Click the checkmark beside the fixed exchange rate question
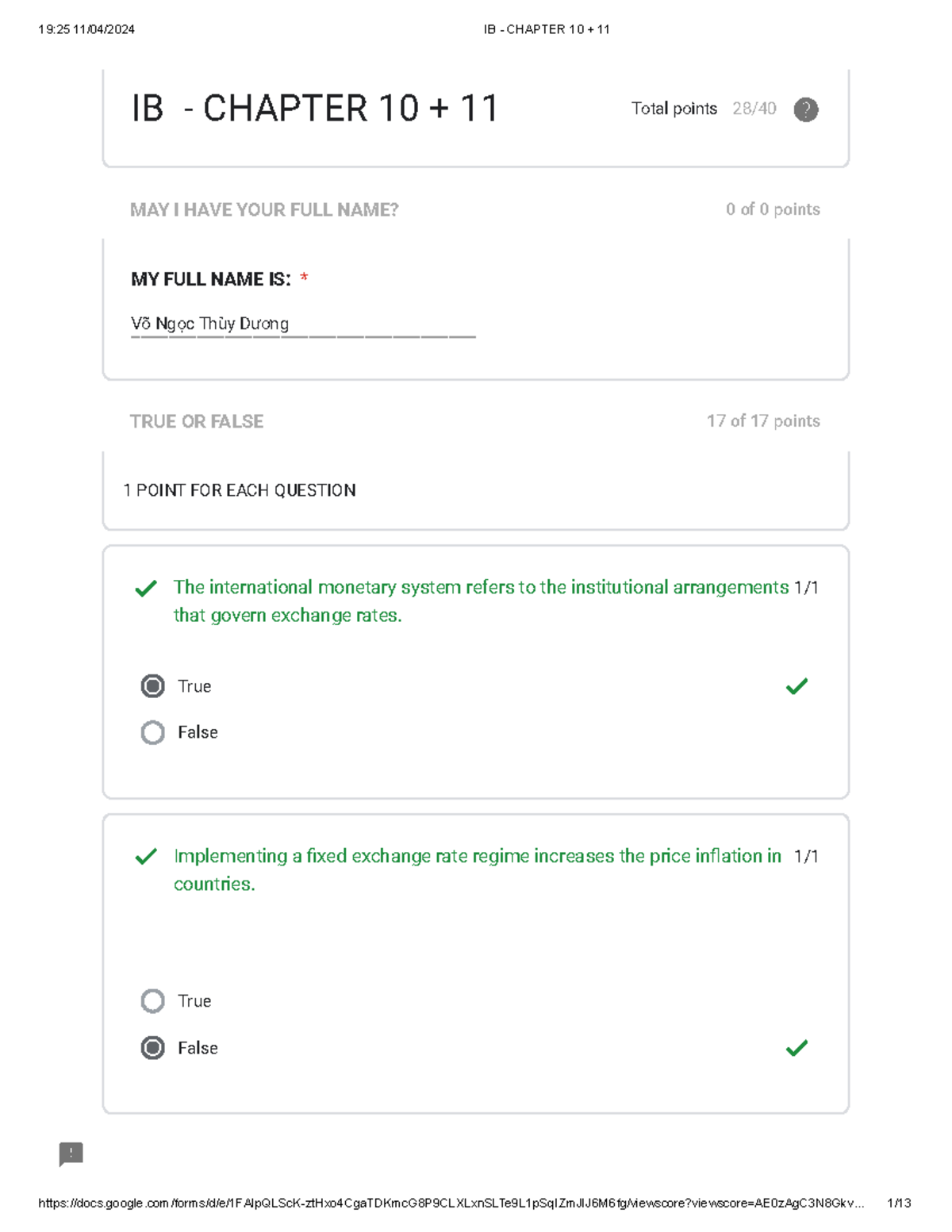Image resolution: width=952 pixels, height=1232 pixels. click(x=146, y=858)
